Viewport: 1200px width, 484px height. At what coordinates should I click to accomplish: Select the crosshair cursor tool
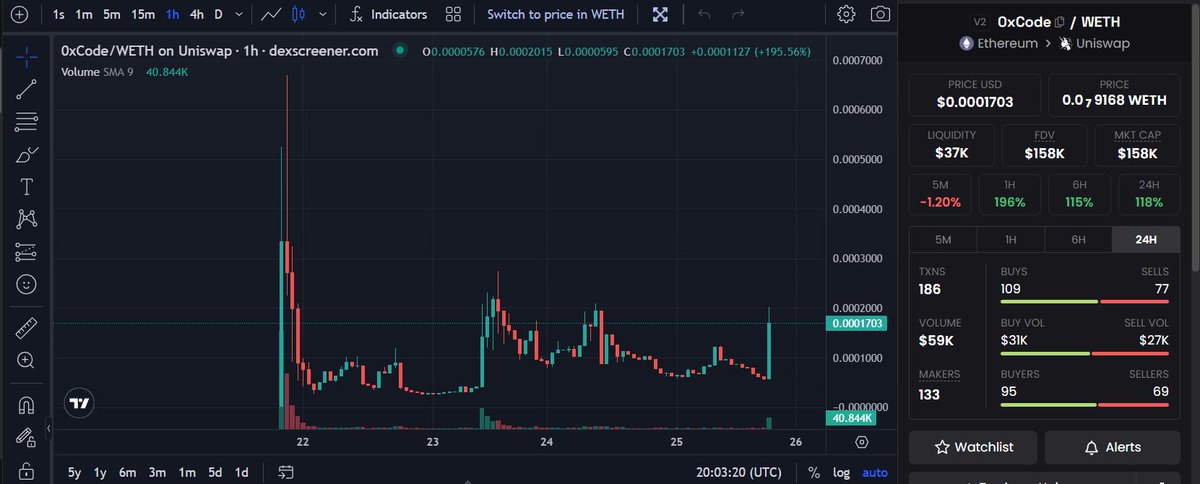[x=27, y=56]
